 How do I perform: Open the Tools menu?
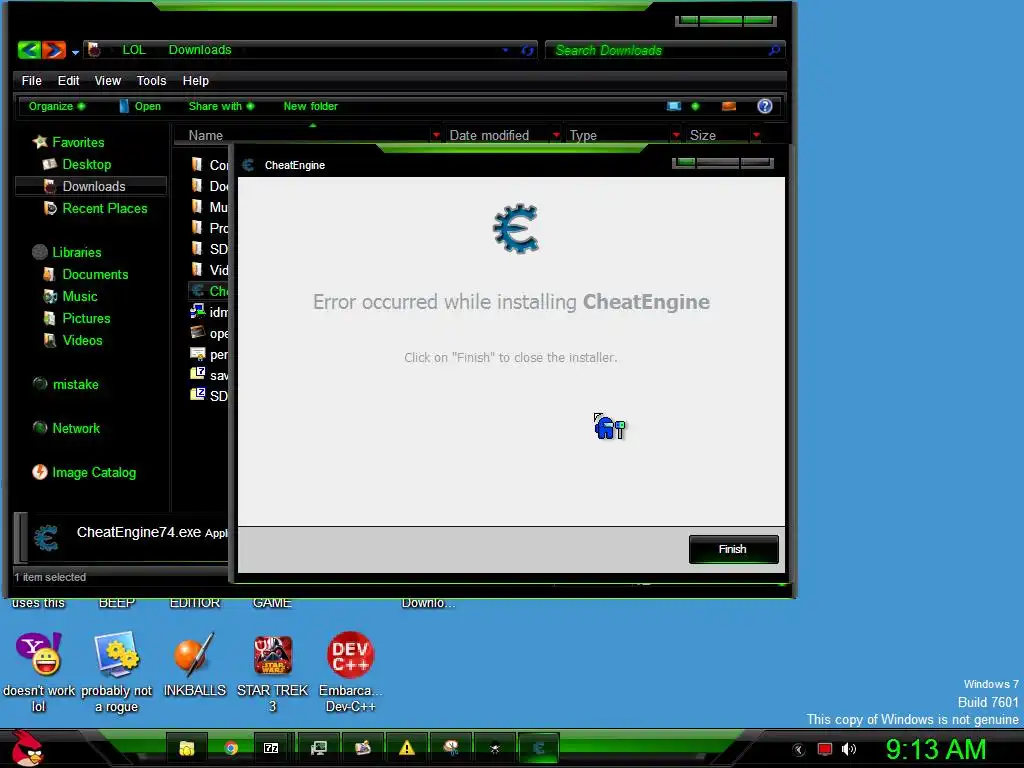pos(151,80)
